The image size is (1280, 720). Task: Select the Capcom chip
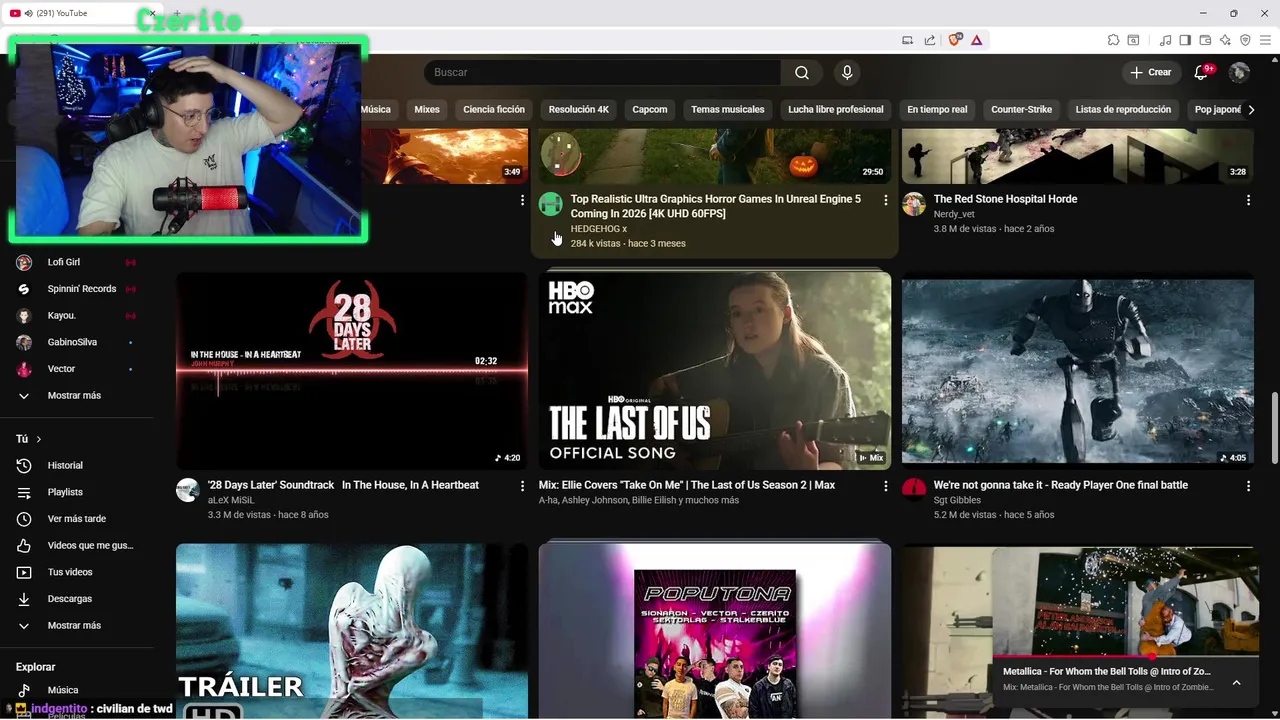650,109
